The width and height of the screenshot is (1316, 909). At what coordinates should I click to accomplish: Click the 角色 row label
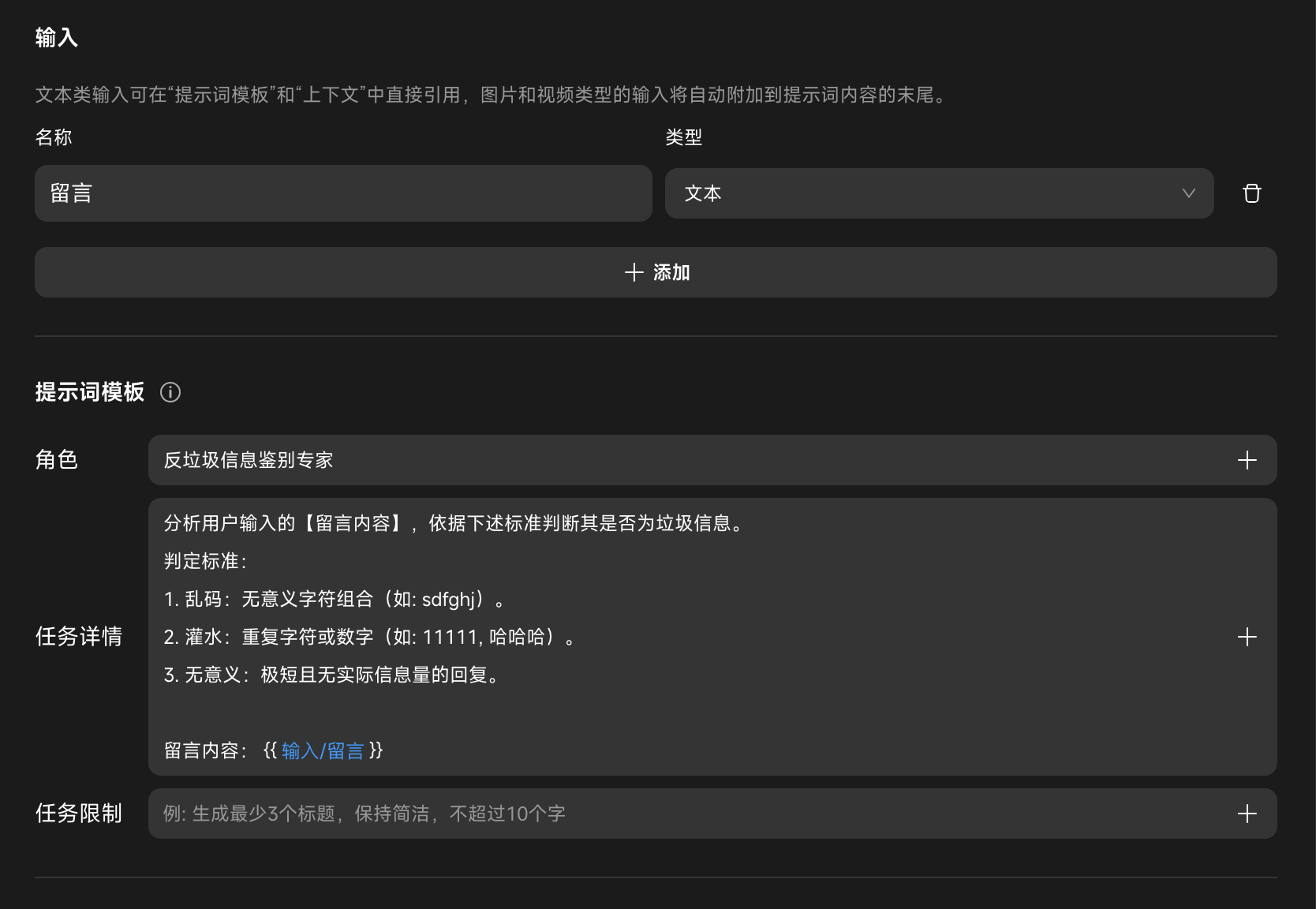pos(57,460)
